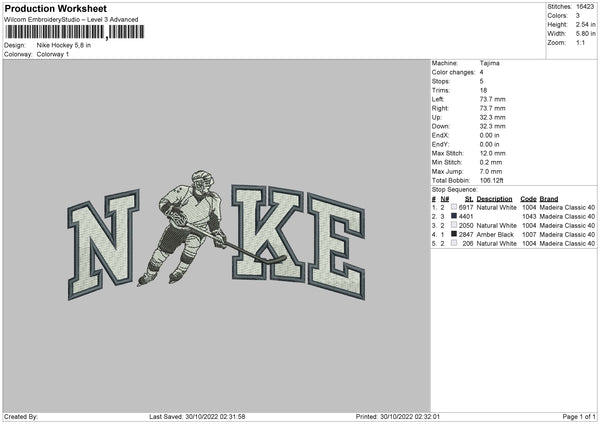Click the Min Stitch value 0.2 mm
This screenshot has width=600, height=424.
491,162
